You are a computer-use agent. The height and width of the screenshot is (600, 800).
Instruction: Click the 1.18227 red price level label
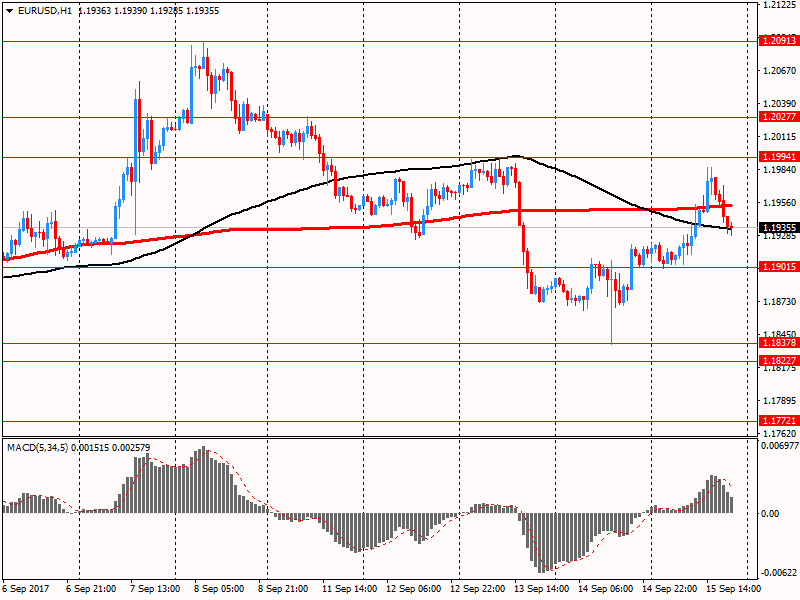click(x=779, y=361)
